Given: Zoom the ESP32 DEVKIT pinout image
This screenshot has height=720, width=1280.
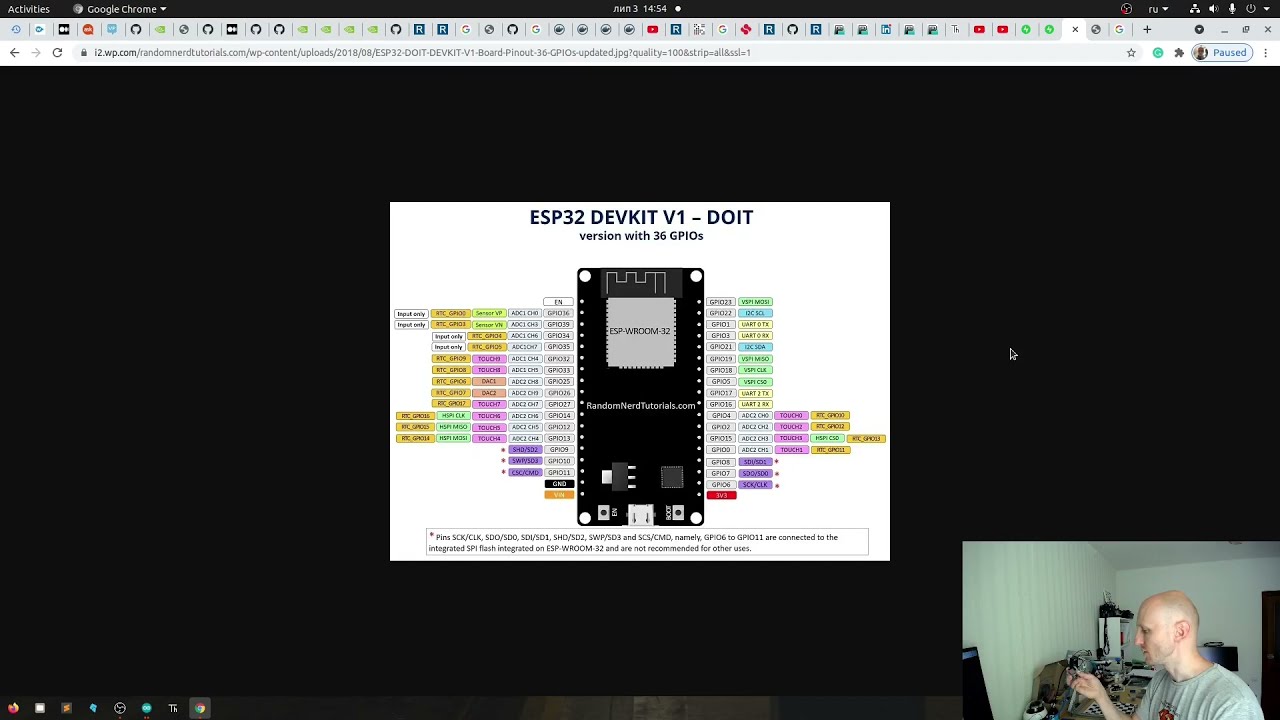Looking at the screenshot, I should coord(640,381).
